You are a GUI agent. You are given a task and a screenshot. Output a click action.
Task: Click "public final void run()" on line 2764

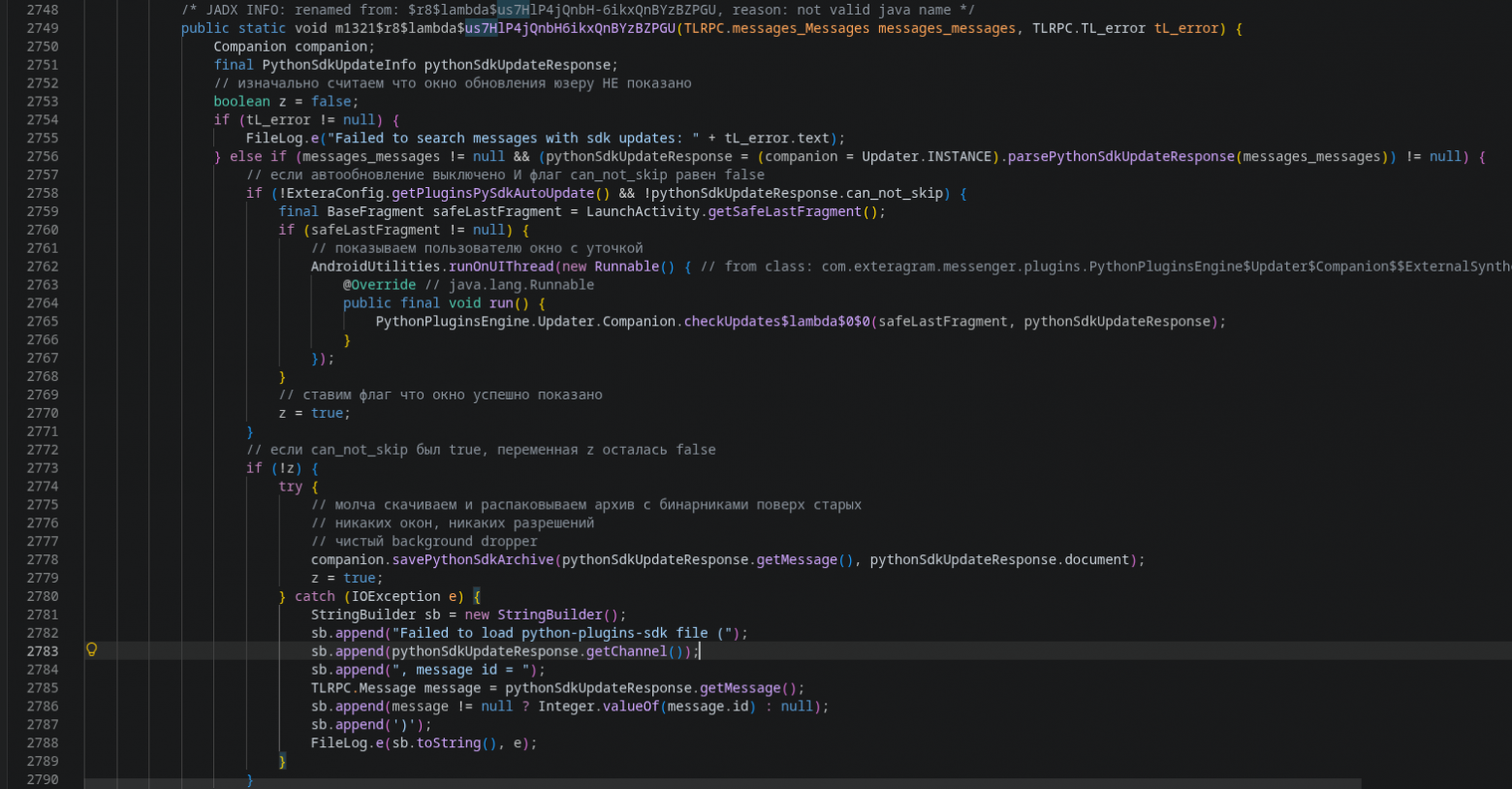click(x=436, y=303)
